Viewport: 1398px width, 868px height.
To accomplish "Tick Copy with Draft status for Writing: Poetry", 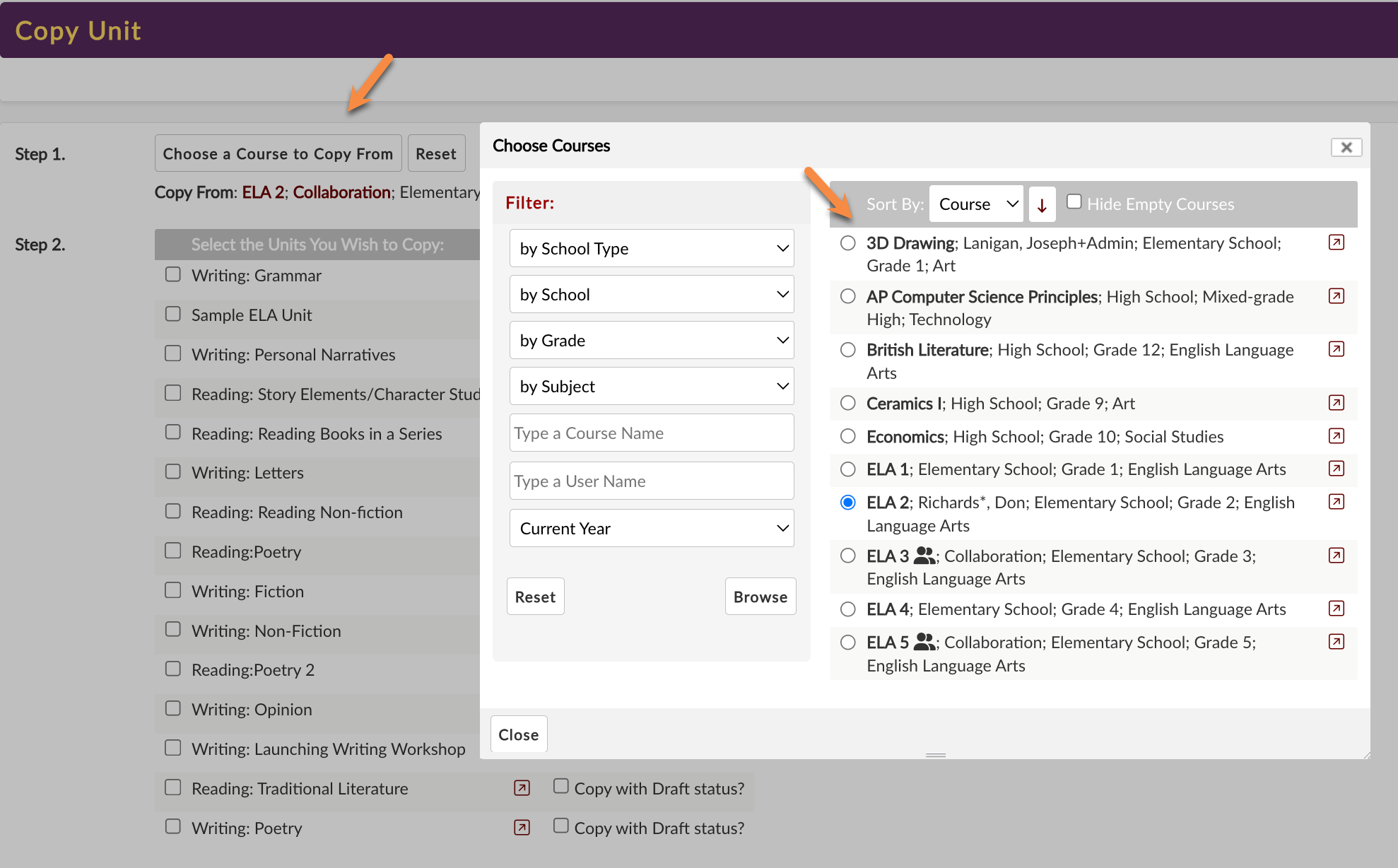I will pyautogui.click(x=560, y=826).
